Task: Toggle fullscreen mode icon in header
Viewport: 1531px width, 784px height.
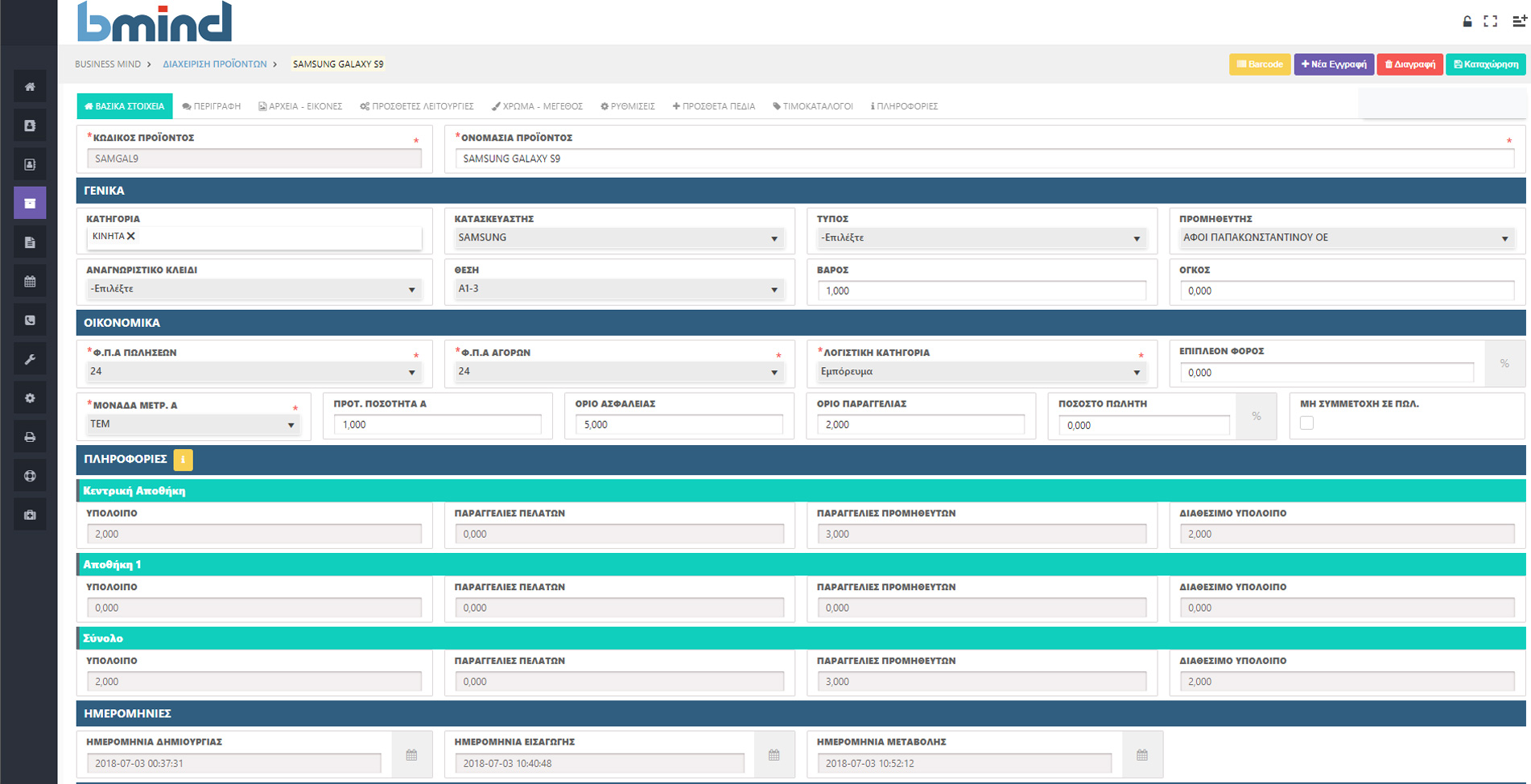Action: click(1491, 22)
